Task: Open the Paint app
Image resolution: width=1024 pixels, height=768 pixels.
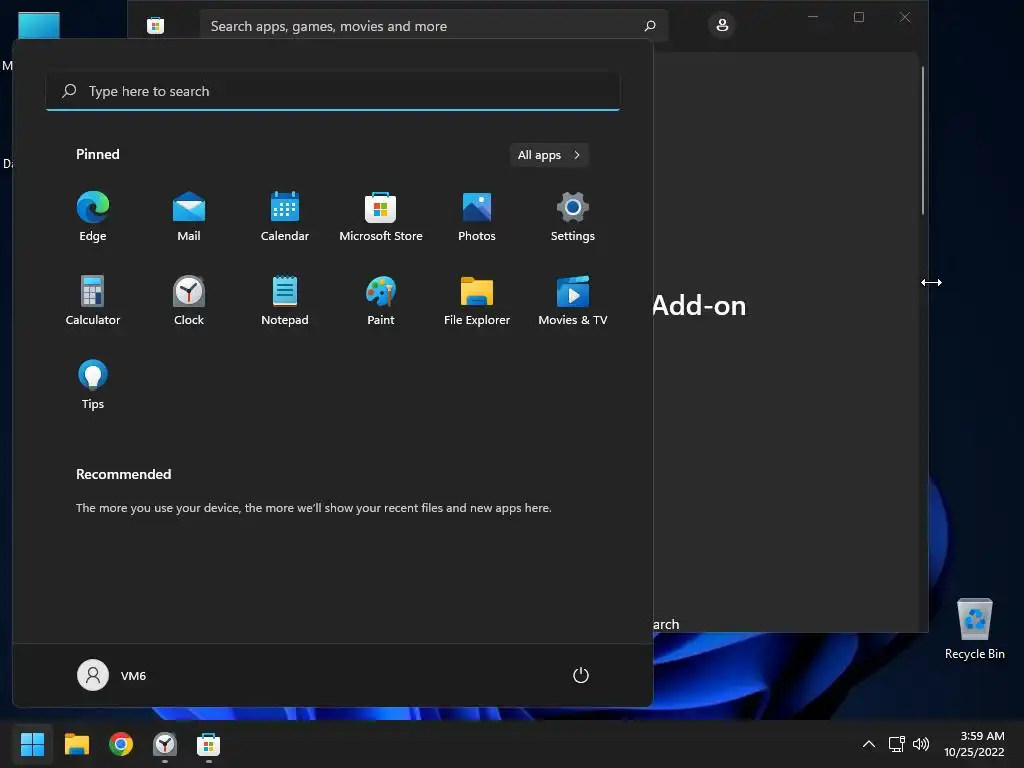Action: coord(381,300)
